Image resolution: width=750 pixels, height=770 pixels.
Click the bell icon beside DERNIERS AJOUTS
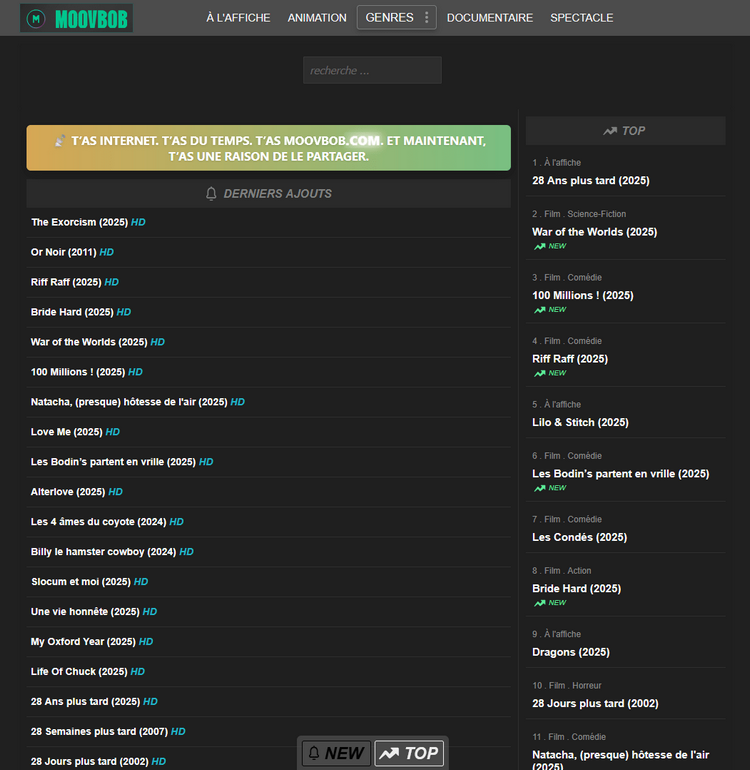click(211, 193)
